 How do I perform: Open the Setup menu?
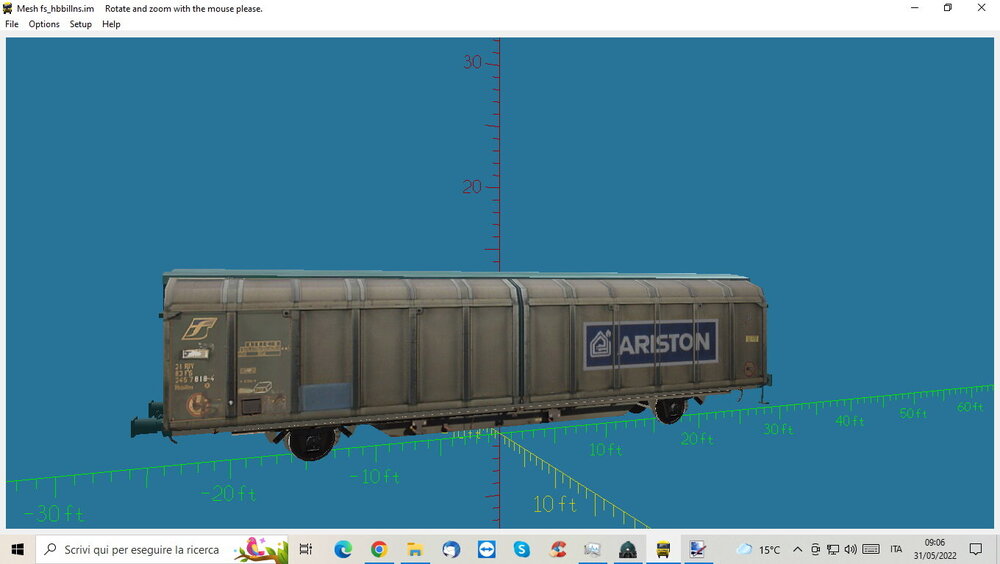tap(80, 24)
